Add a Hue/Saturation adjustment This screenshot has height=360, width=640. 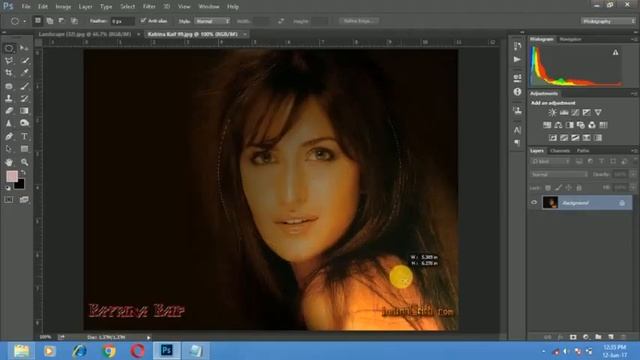(x=547, y=125)
